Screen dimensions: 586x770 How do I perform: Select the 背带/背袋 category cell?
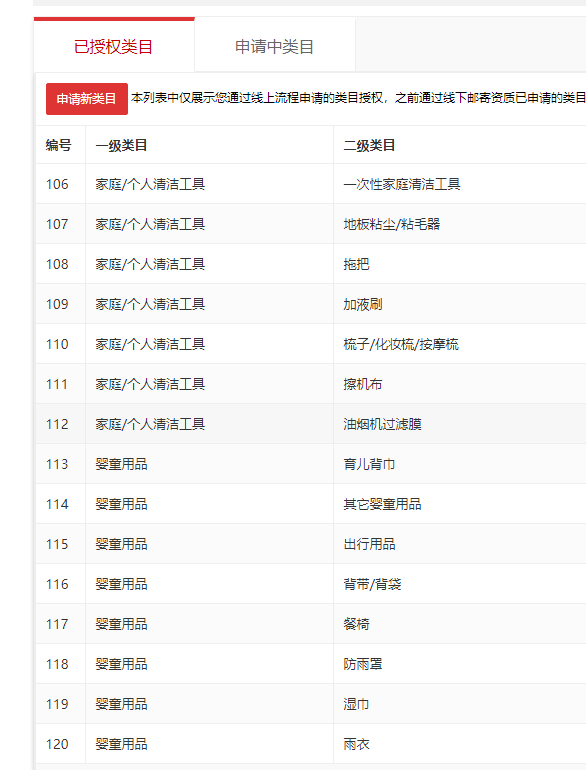click(x=372, y=584)
